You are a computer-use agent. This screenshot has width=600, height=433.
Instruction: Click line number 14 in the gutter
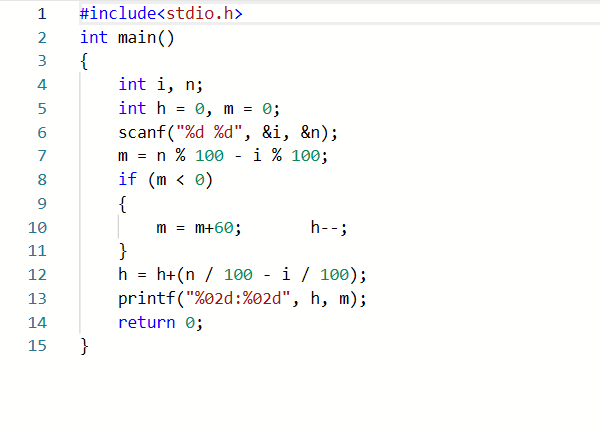[38, 323]
